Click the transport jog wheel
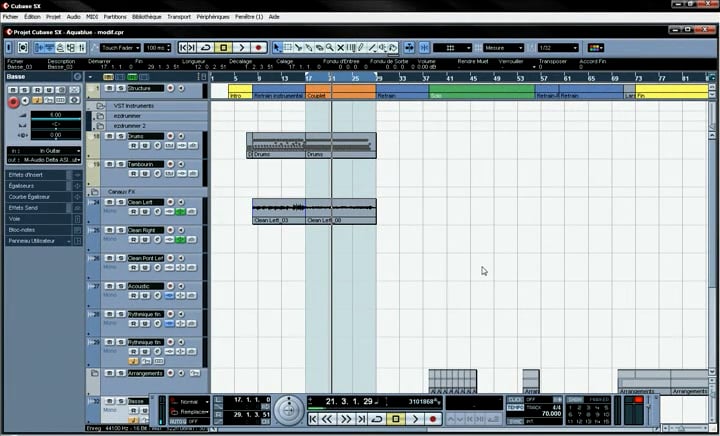 (289, 410)
